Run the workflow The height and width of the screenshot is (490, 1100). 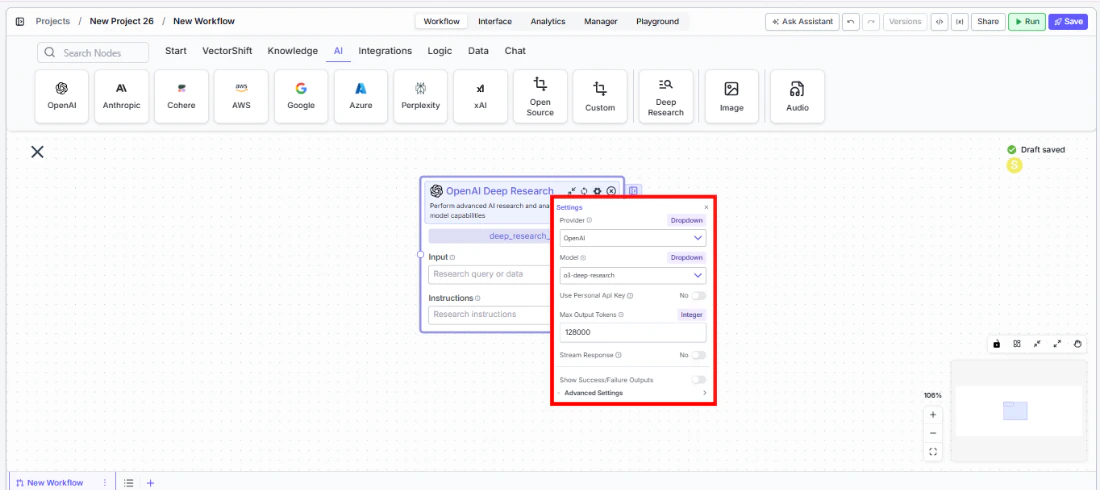pyautogui.click(x=1026, y=22)
